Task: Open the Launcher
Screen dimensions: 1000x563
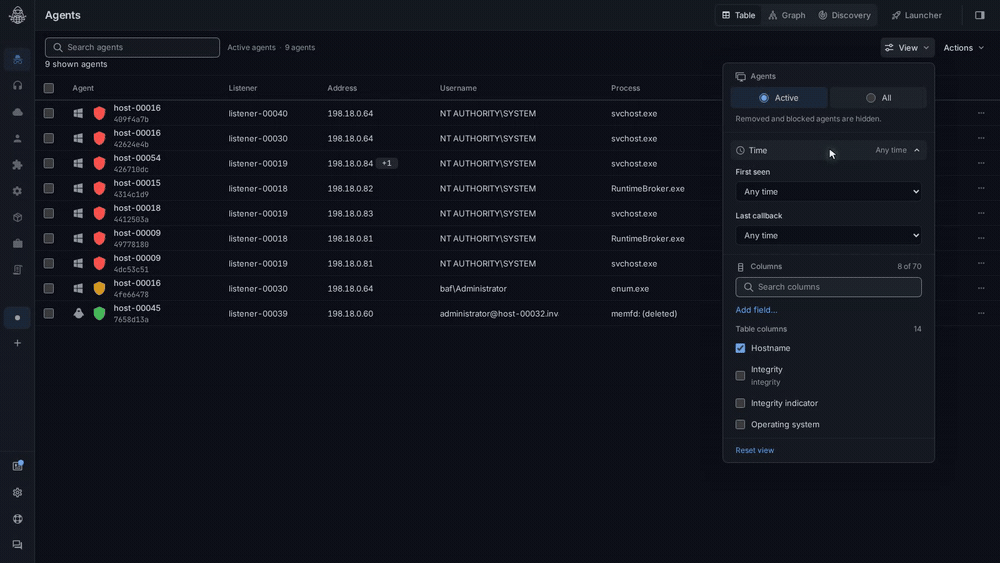Action: coord(916,15)
